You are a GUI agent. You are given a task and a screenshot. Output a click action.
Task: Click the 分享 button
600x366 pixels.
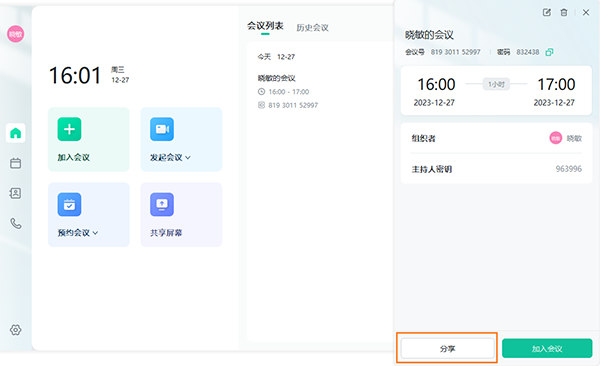447,348
